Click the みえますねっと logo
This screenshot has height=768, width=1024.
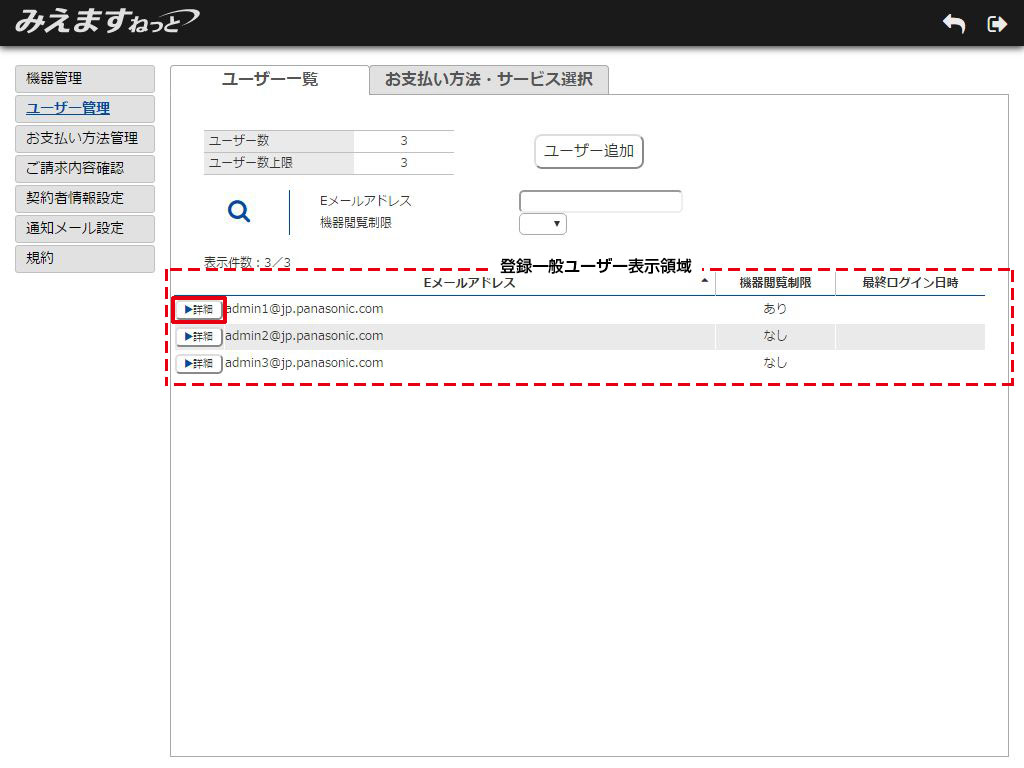point(106,21)
